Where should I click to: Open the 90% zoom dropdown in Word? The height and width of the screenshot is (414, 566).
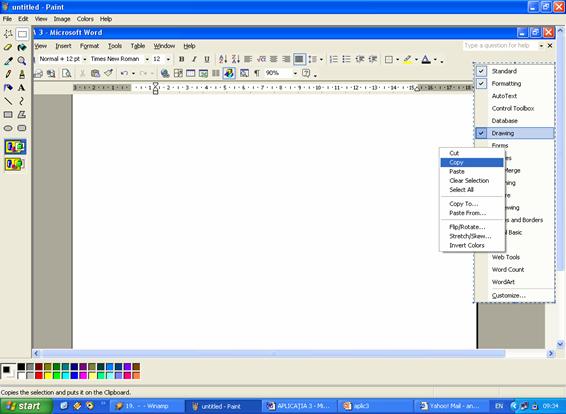pyautogui.click(x=295, y=73)
